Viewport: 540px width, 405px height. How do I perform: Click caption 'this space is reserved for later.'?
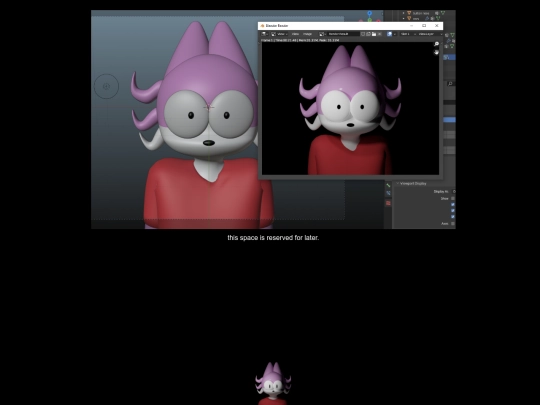point(273,238)
